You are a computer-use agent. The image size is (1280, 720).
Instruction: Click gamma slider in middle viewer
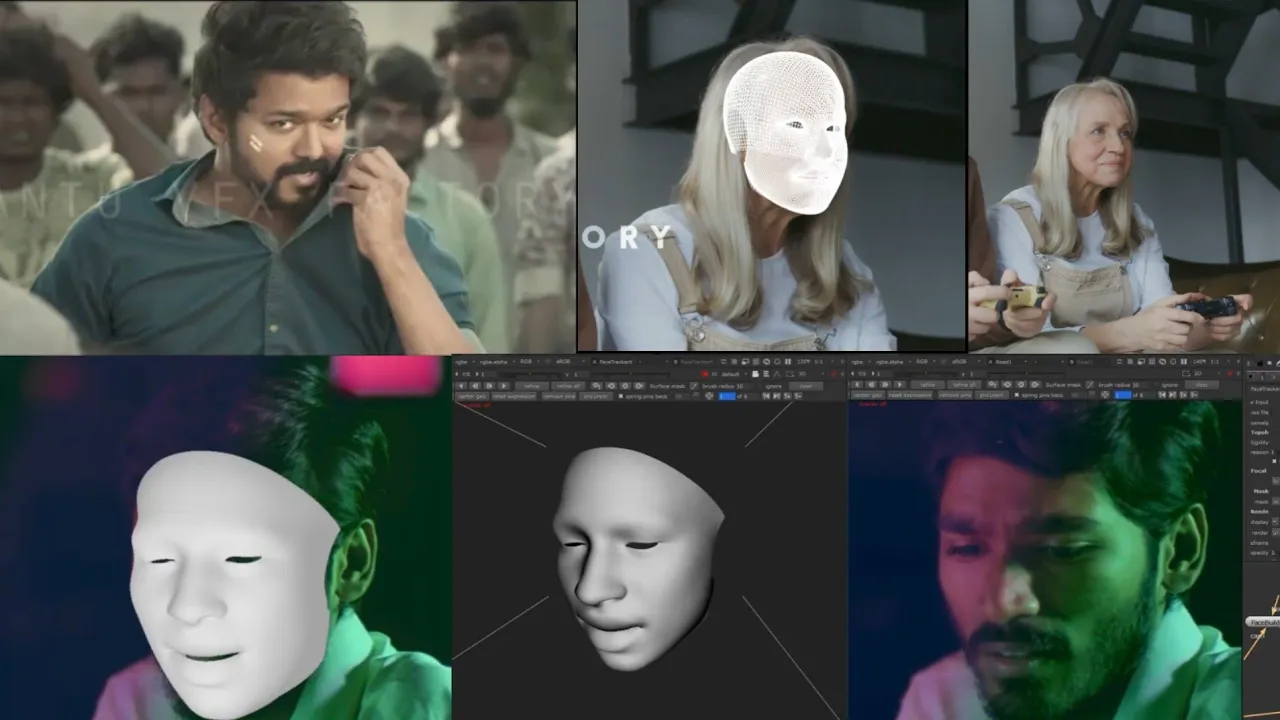click(x=630, y=374)
